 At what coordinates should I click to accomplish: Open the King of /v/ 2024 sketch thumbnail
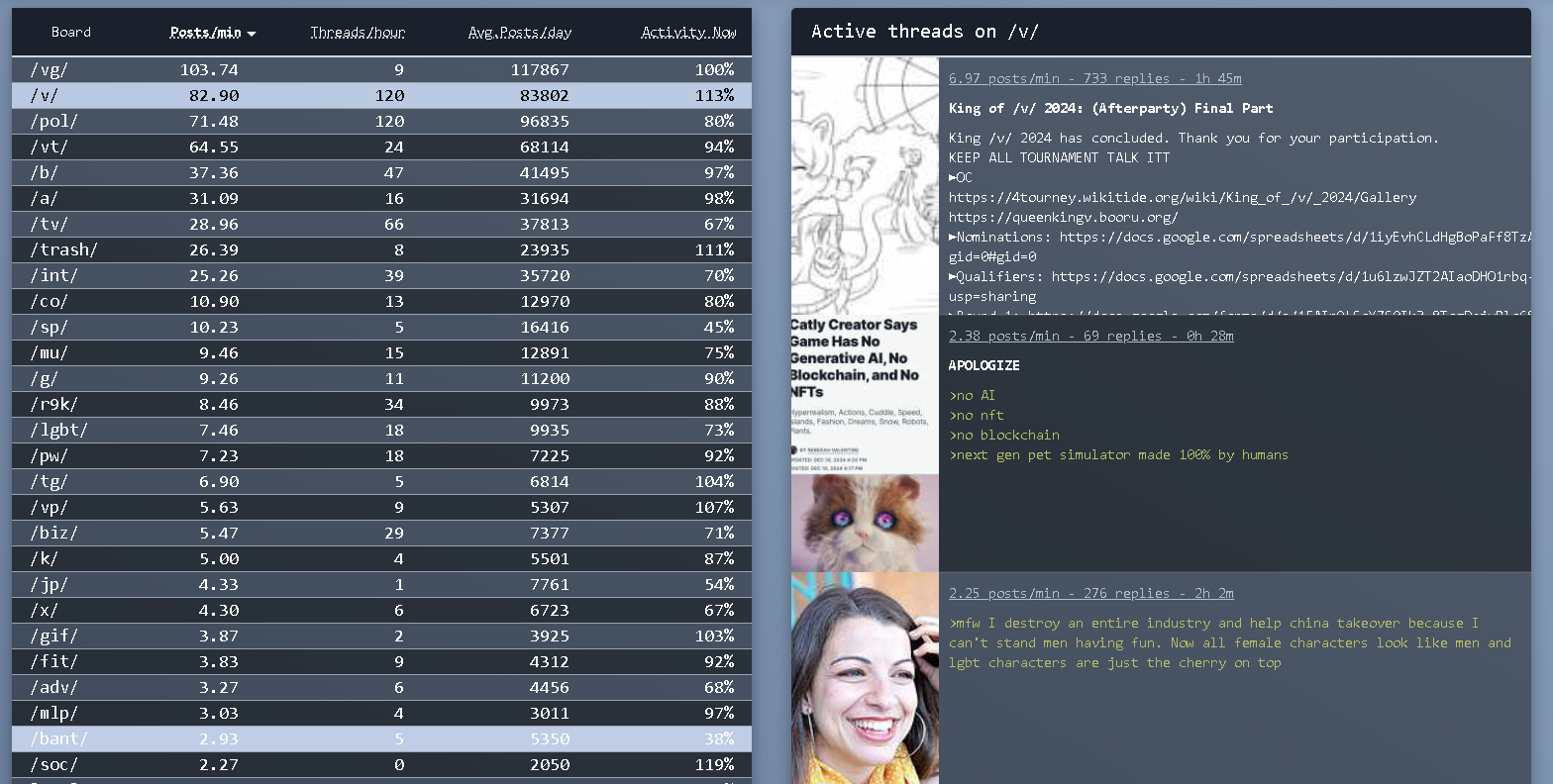pyautogui.click(x=865, y=186)
